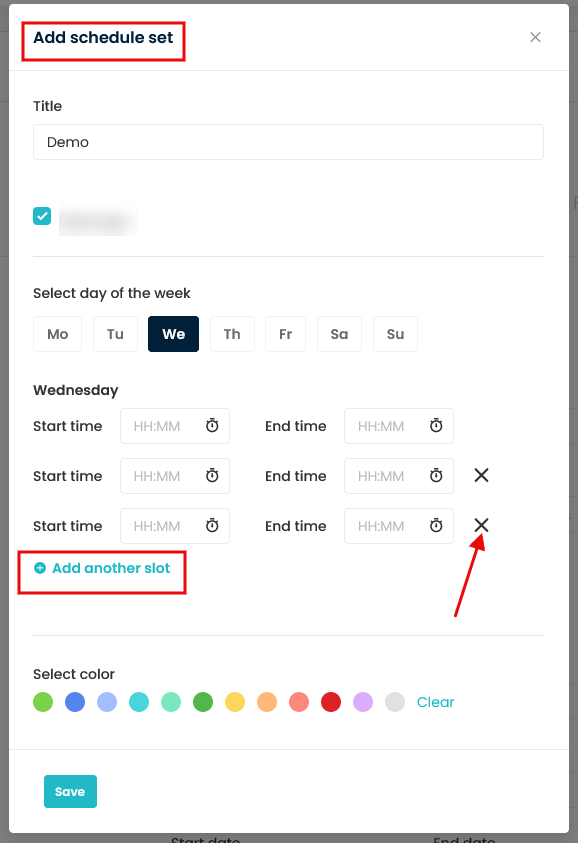Image resolution: width=578 pixels, height=843 pixels.
Task: Remove the second time slot row
Action: (481, 475)
